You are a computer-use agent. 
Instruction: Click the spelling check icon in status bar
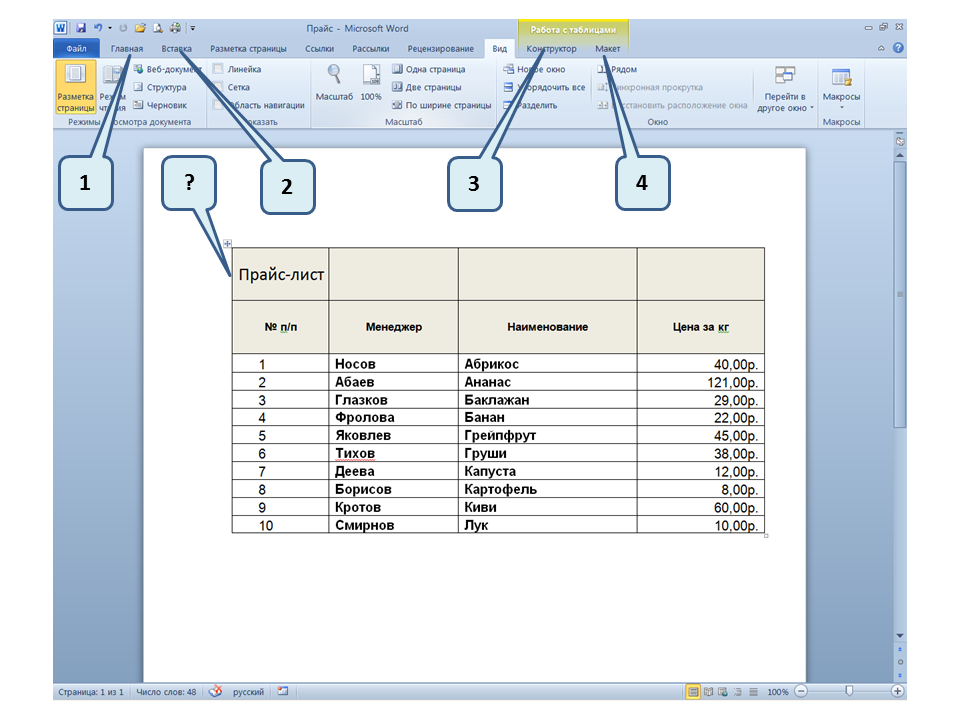[214, 691]
